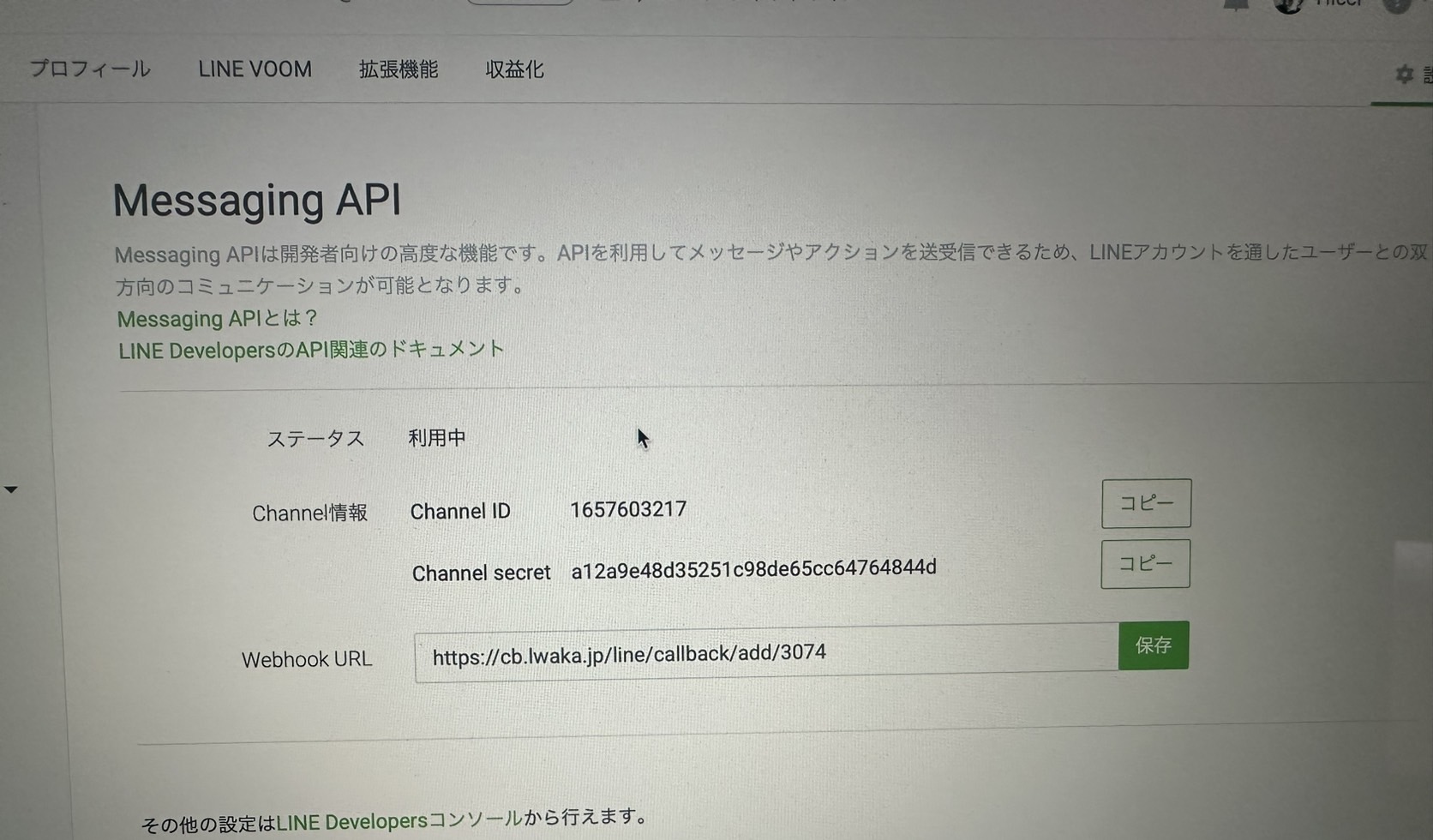Select the 収益化 tab
Image resolution: width=1433 pixels, height=840 pixels.
(514, 69)
